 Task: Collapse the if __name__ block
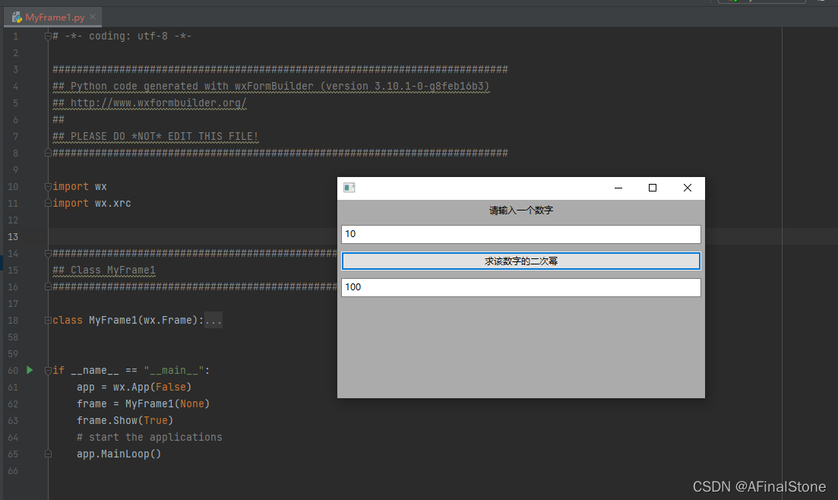(x=48, y=370)
